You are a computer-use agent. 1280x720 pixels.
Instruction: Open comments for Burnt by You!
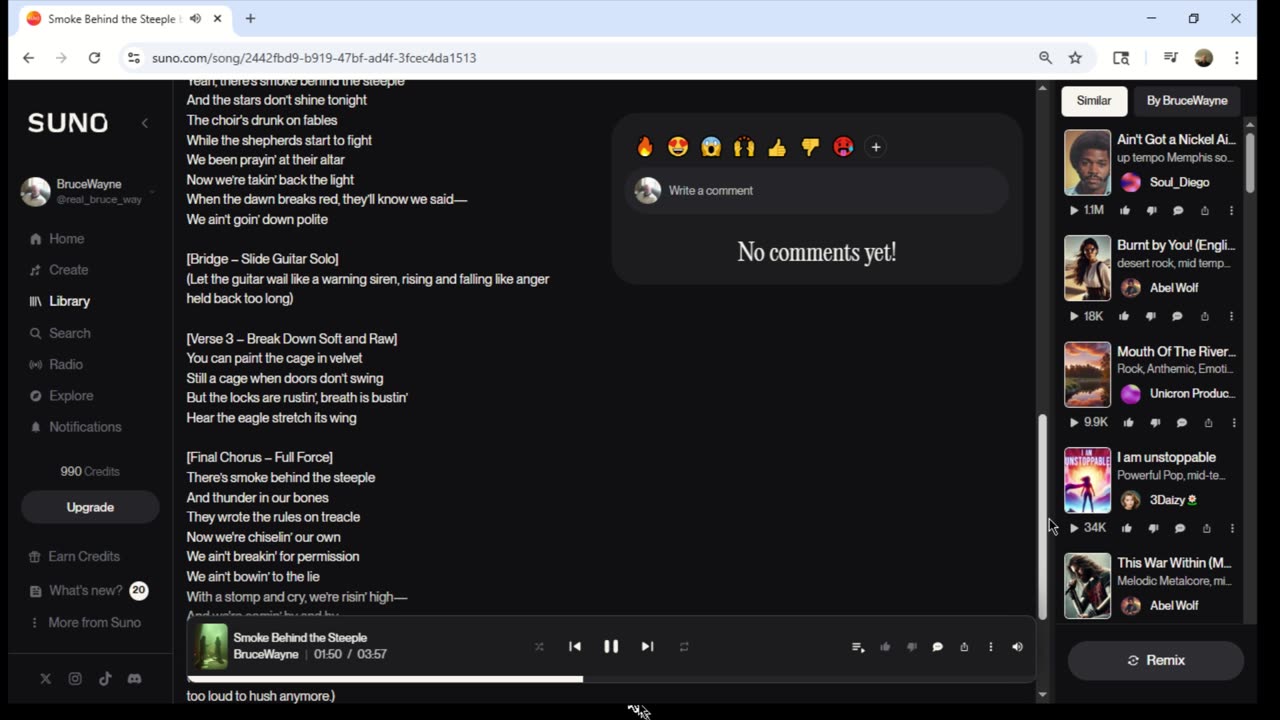(x=1177, y=316)
